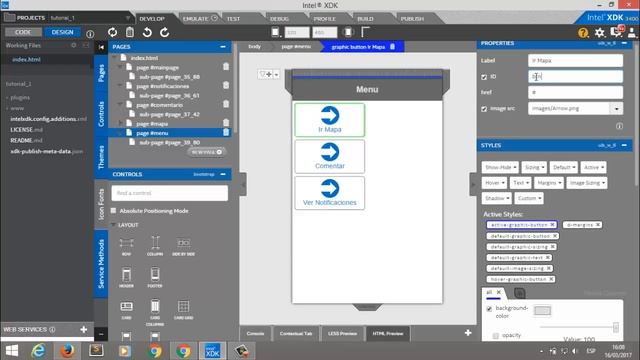Click the device orientation icon beside size fields
Image resolution: width=640 pixels, height=360 pixels.
[x=348, y=32]
